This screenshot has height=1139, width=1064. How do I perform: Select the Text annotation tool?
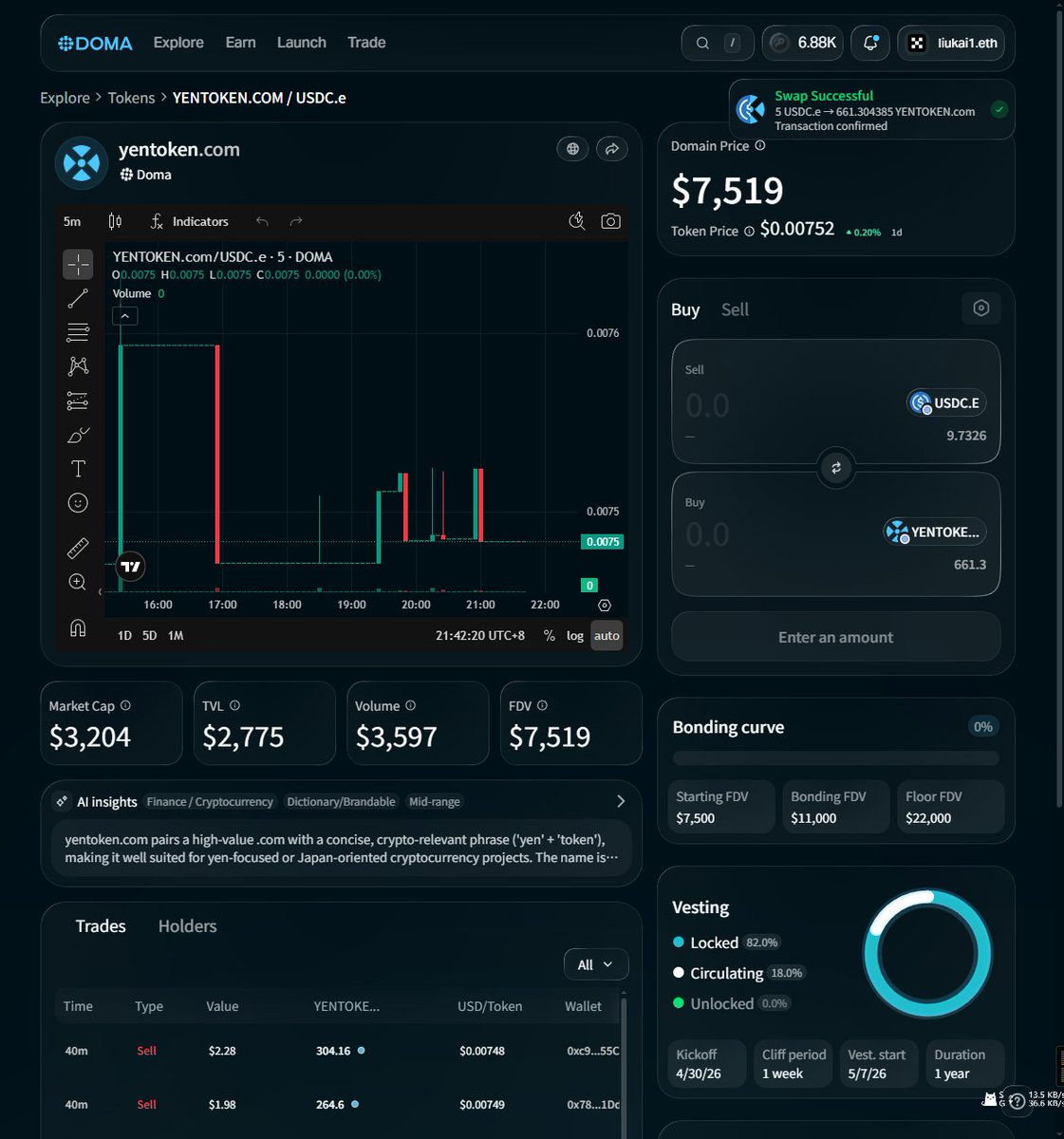[78, 469]
